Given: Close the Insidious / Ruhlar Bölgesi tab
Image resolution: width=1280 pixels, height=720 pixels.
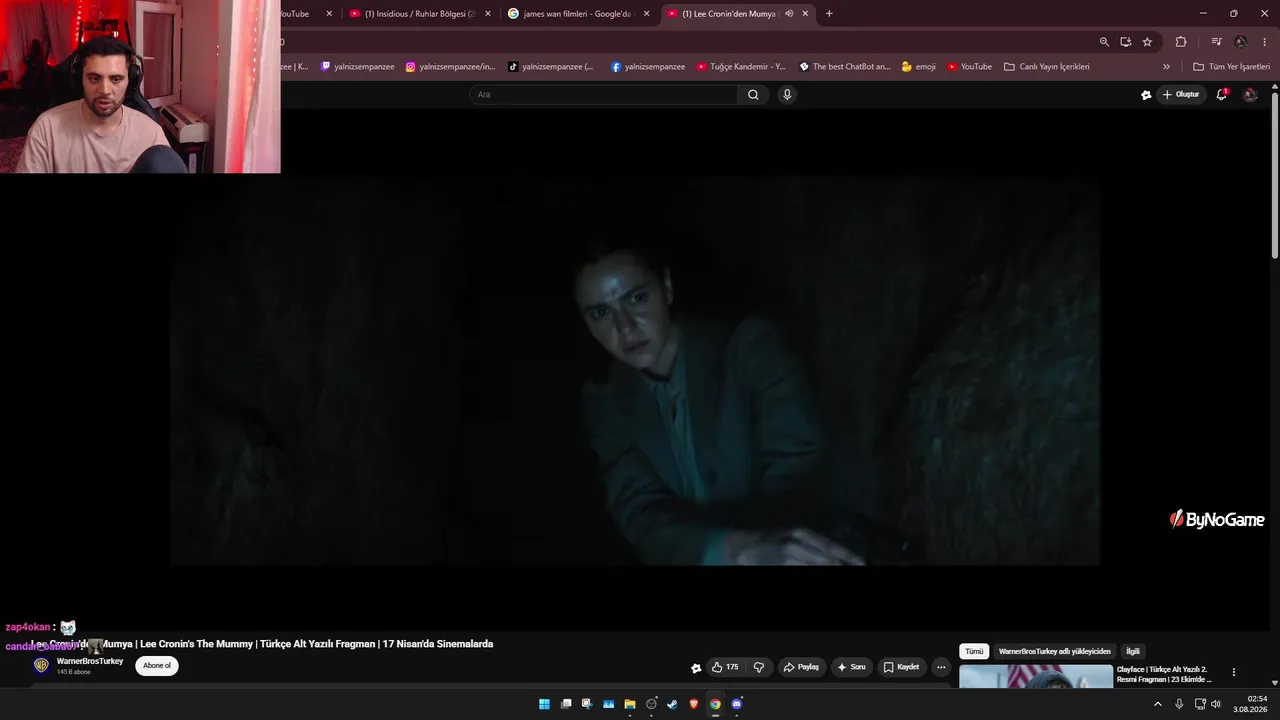Looking at the screenshot, I should [488, 14].
